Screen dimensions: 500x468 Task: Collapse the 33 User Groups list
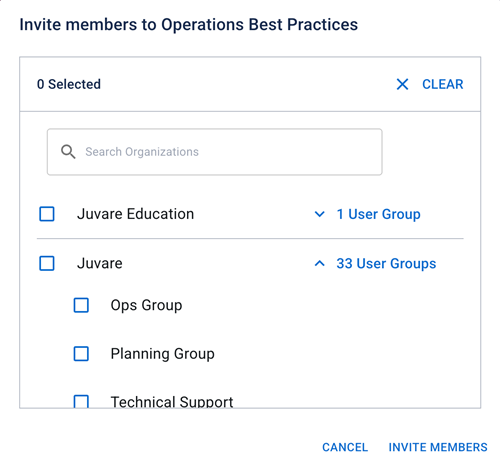click(x=386, y=263)
